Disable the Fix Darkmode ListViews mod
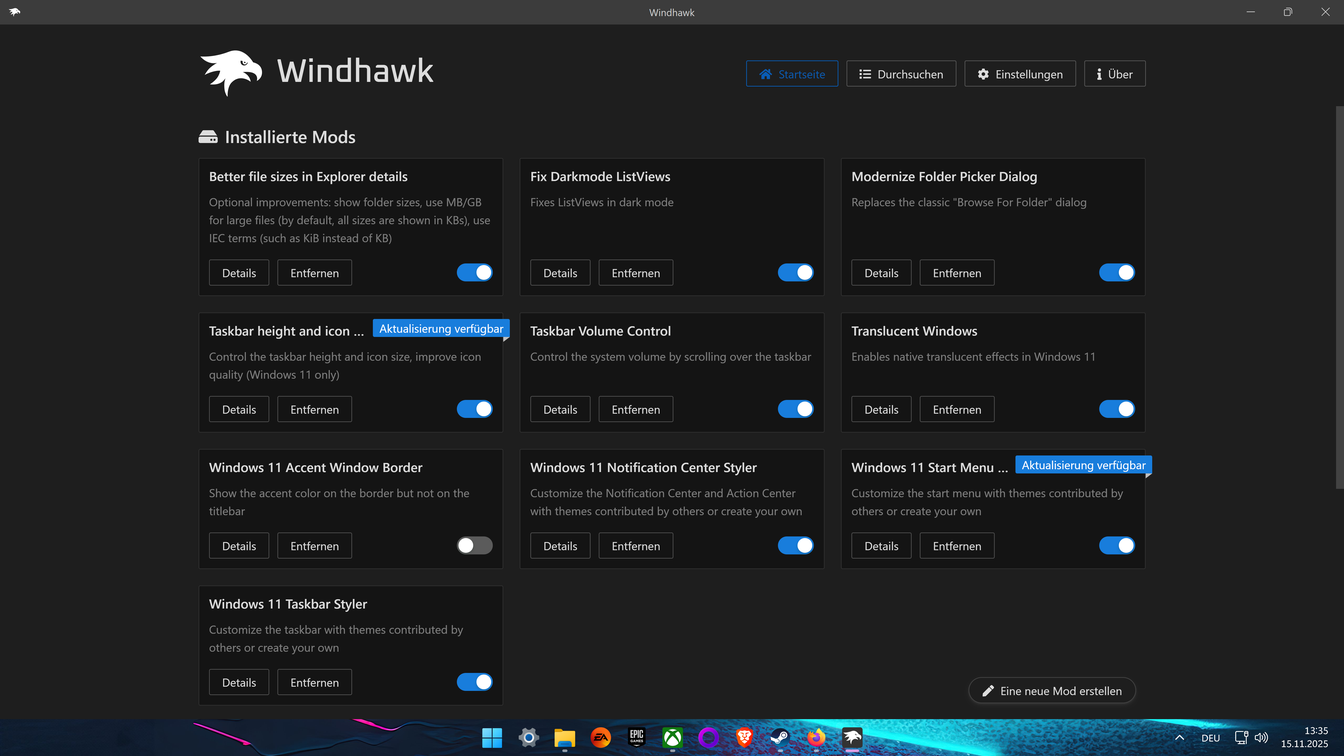 (795, 273)
